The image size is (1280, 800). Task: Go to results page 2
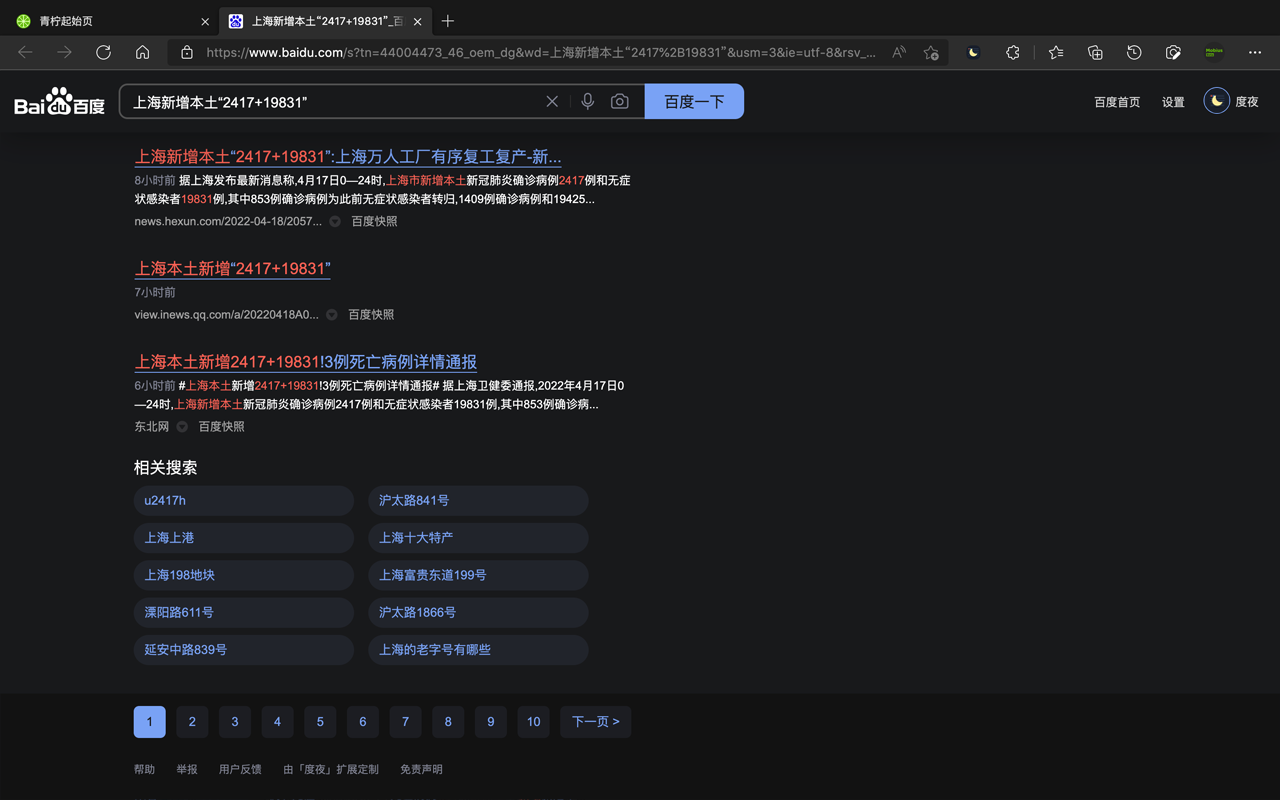coord(192,721)
